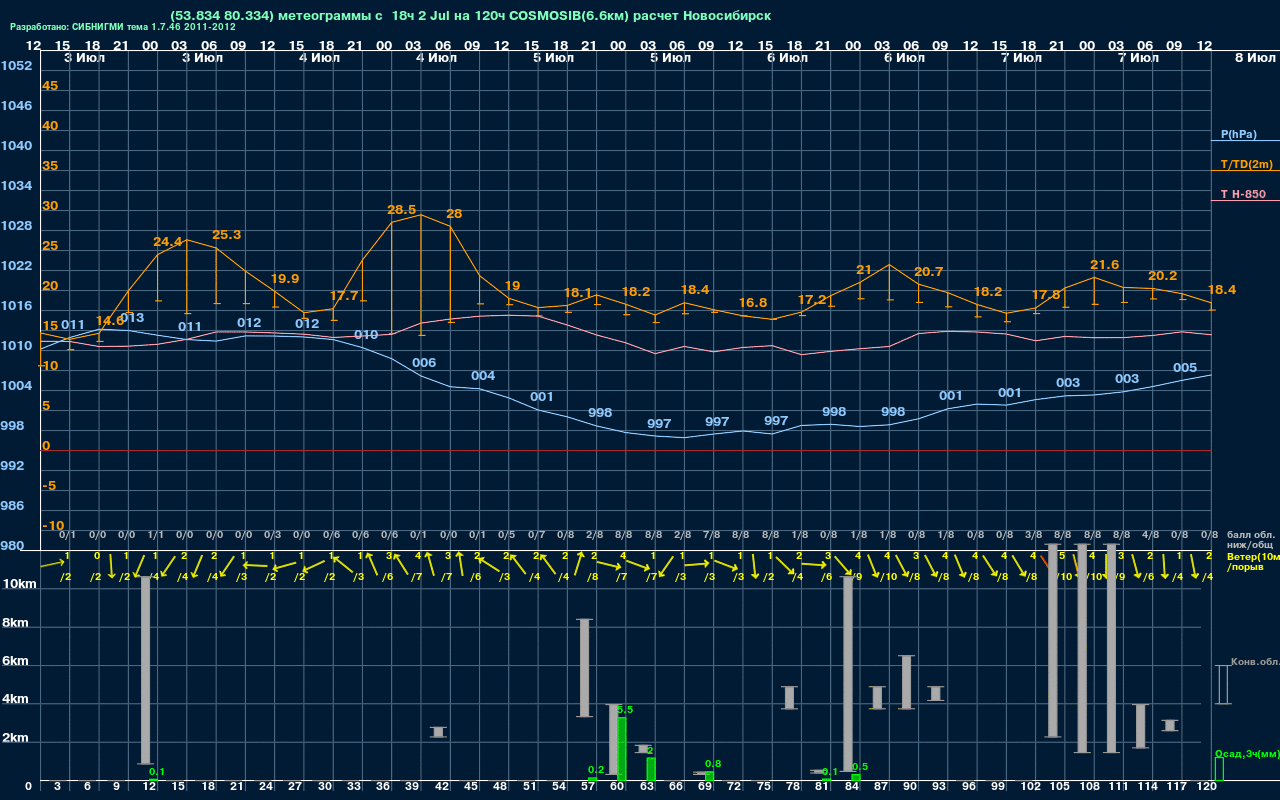
Task: Click the blue line sample above P(hPa)
Action: coord(1245,141)
